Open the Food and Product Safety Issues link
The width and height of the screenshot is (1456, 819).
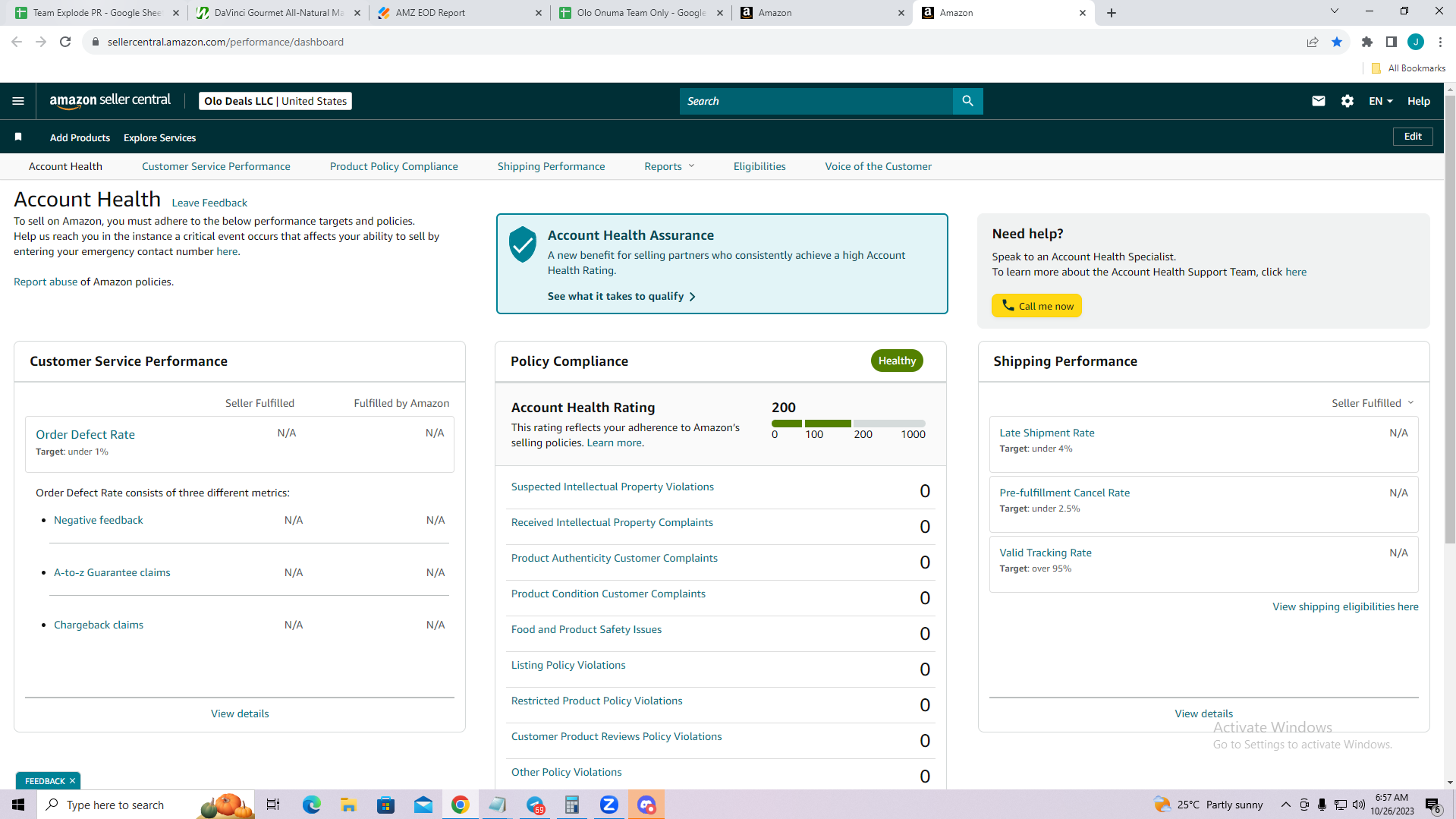(x=586, y=629)
